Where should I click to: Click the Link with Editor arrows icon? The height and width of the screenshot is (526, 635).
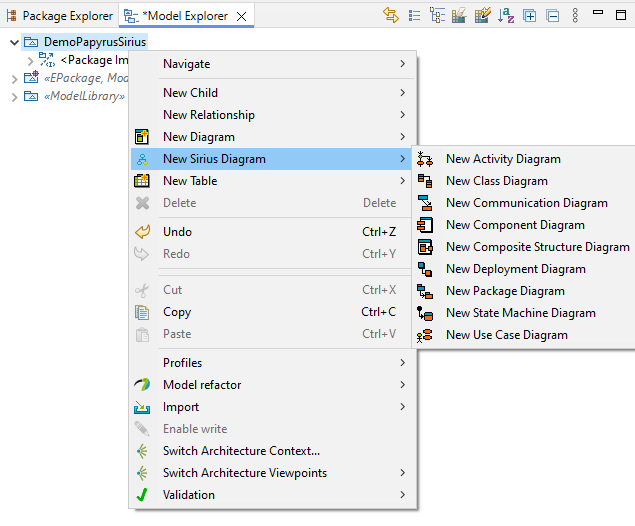coord(391,15)
